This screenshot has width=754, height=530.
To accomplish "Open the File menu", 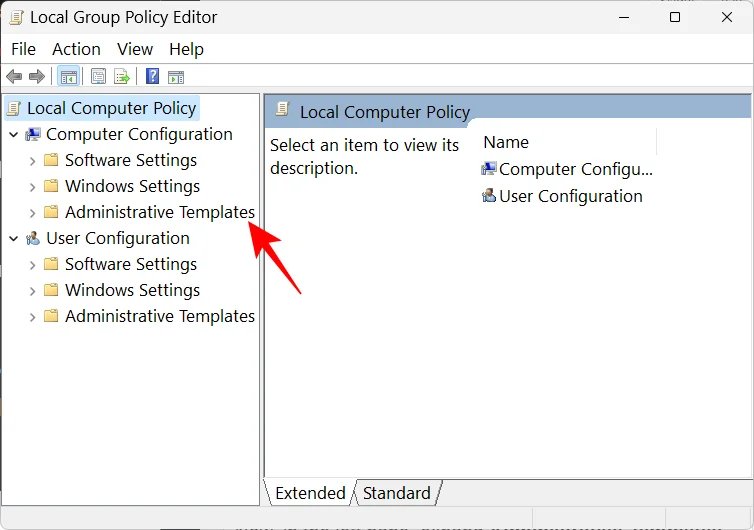I will [24, 49].
